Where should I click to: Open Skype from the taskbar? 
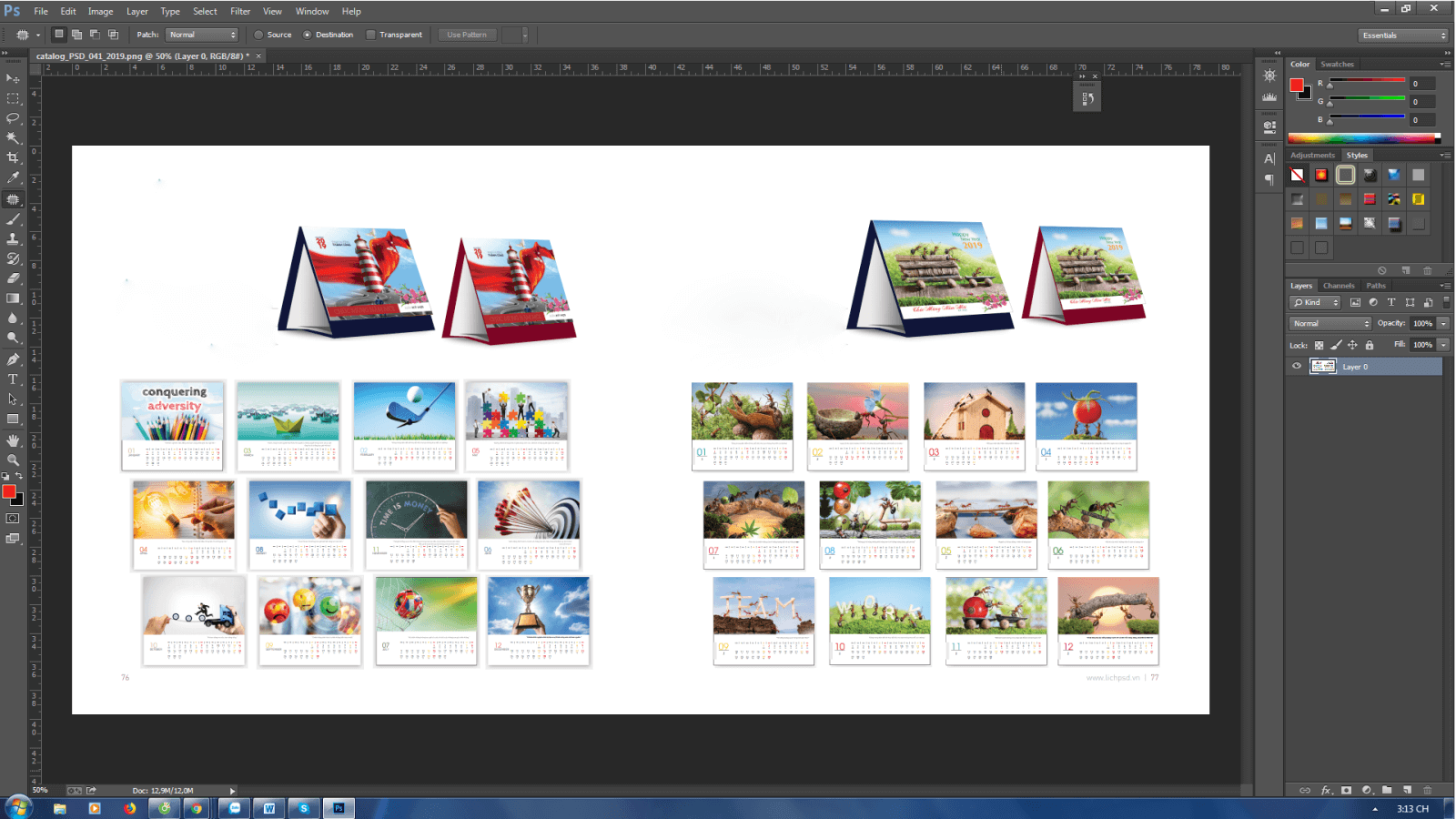pos(304,808)
